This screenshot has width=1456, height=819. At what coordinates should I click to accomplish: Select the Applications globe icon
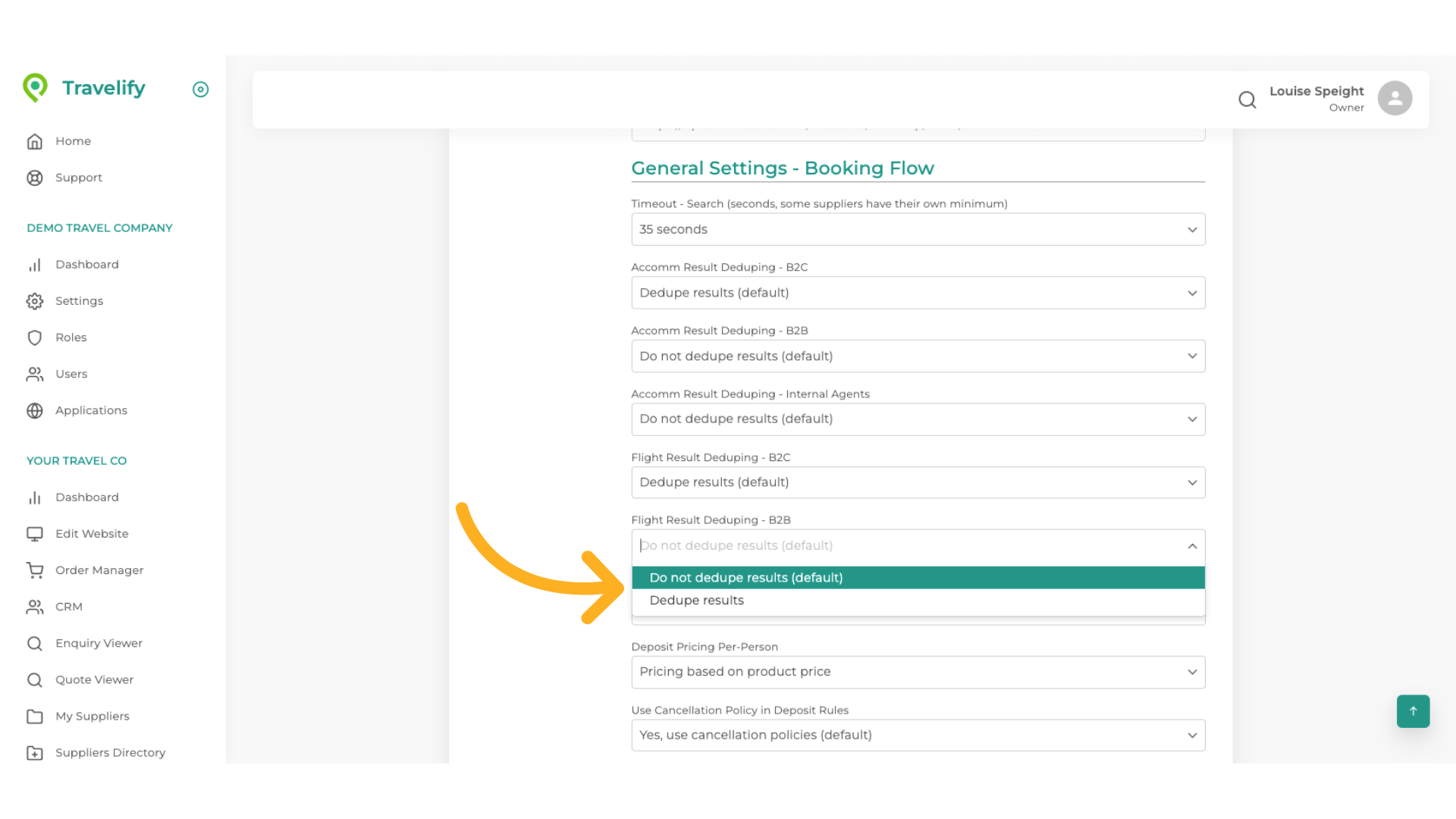coord(35,410)
